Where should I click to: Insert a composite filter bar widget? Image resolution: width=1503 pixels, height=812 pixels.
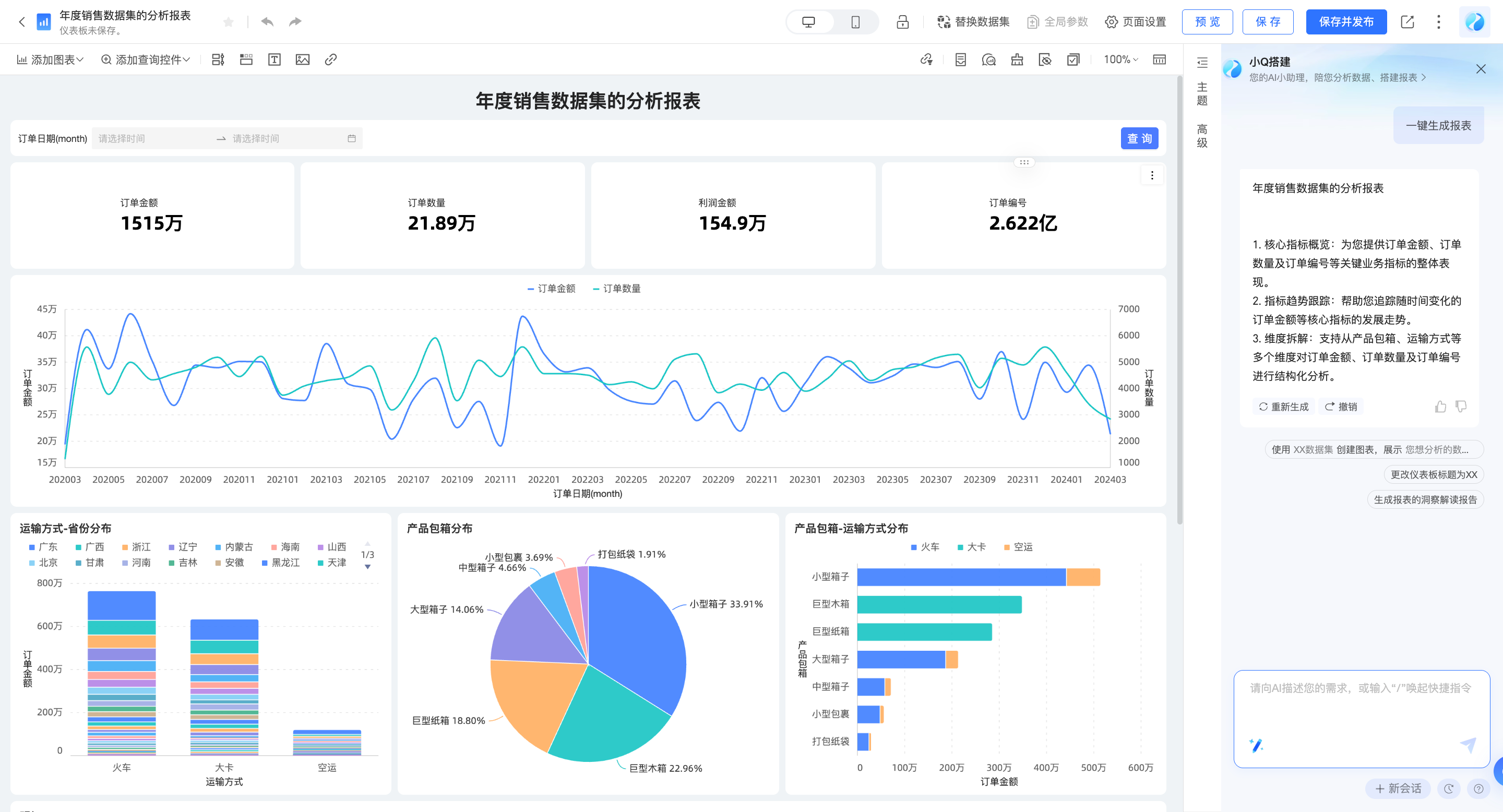[218, 59]
